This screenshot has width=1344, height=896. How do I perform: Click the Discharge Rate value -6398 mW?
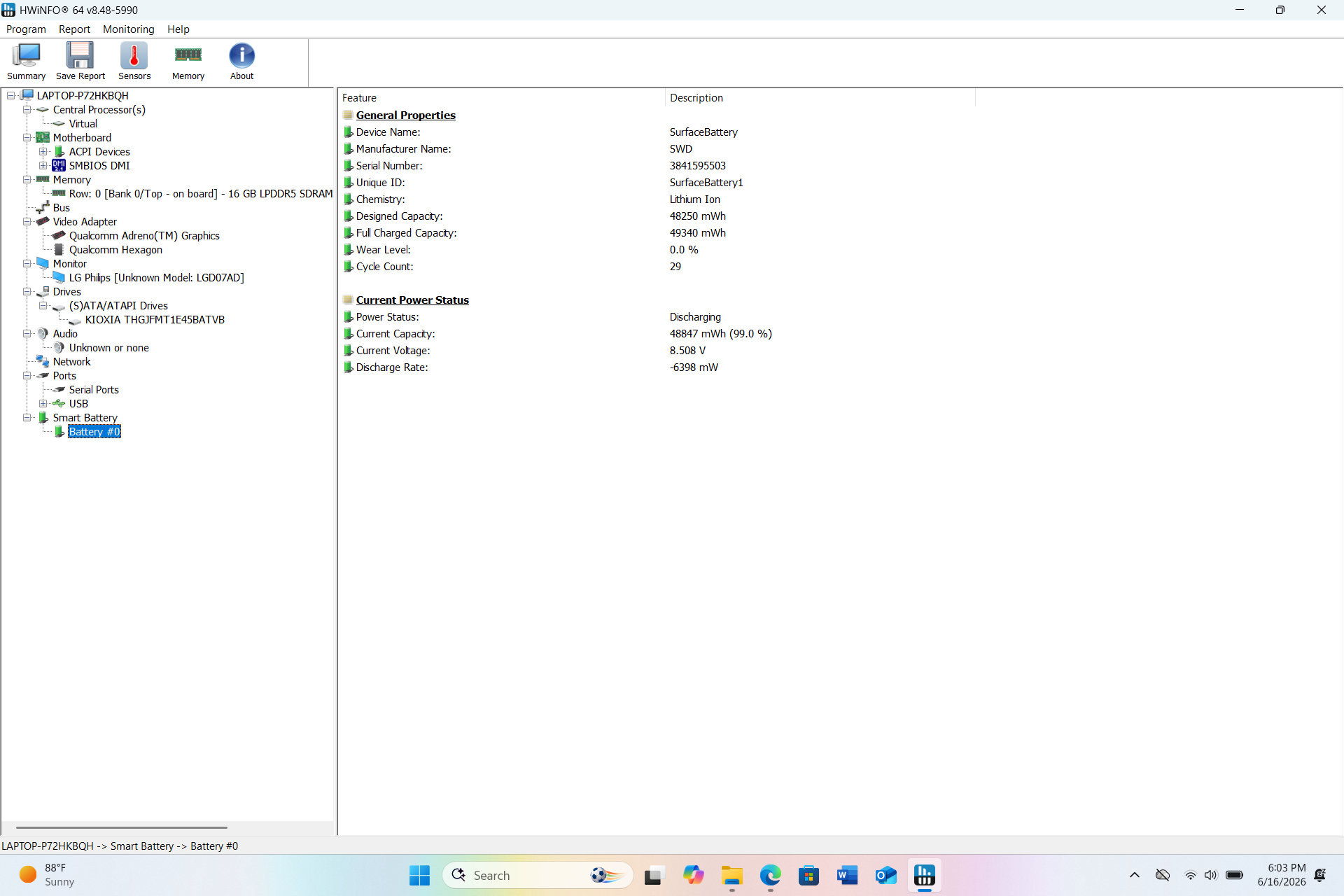[694, 367]
